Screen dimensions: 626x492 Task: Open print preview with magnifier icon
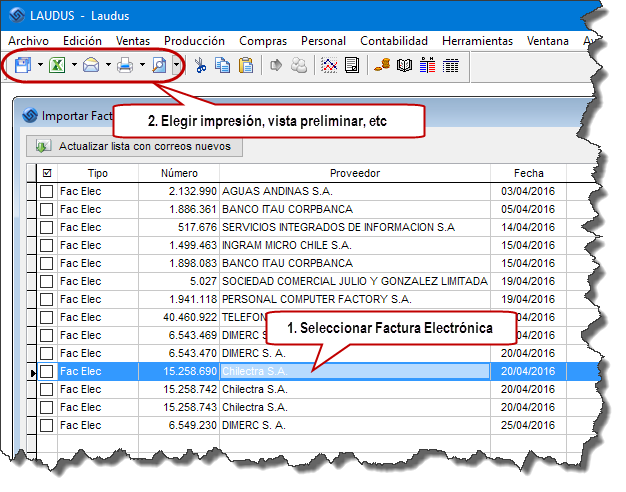click(159, 65)
